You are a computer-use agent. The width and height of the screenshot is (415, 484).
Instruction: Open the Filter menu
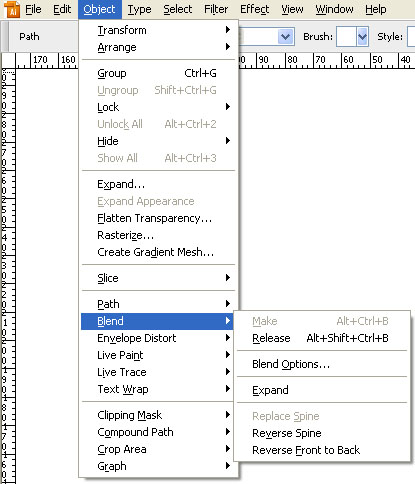tap(216, 9)
